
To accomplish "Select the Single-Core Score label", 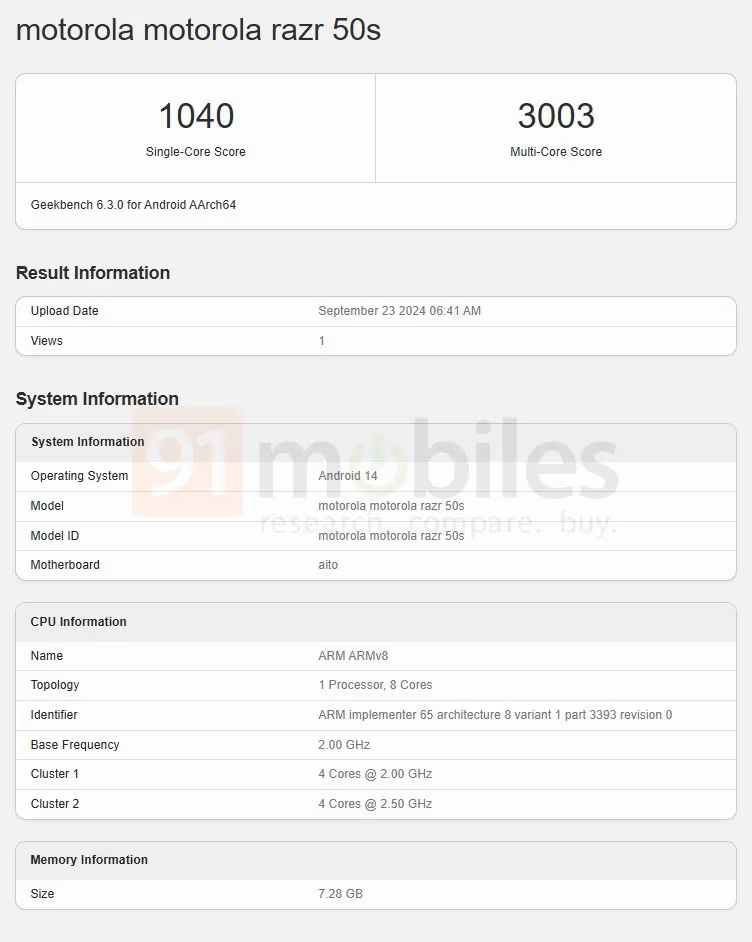I will pos(196,152).
